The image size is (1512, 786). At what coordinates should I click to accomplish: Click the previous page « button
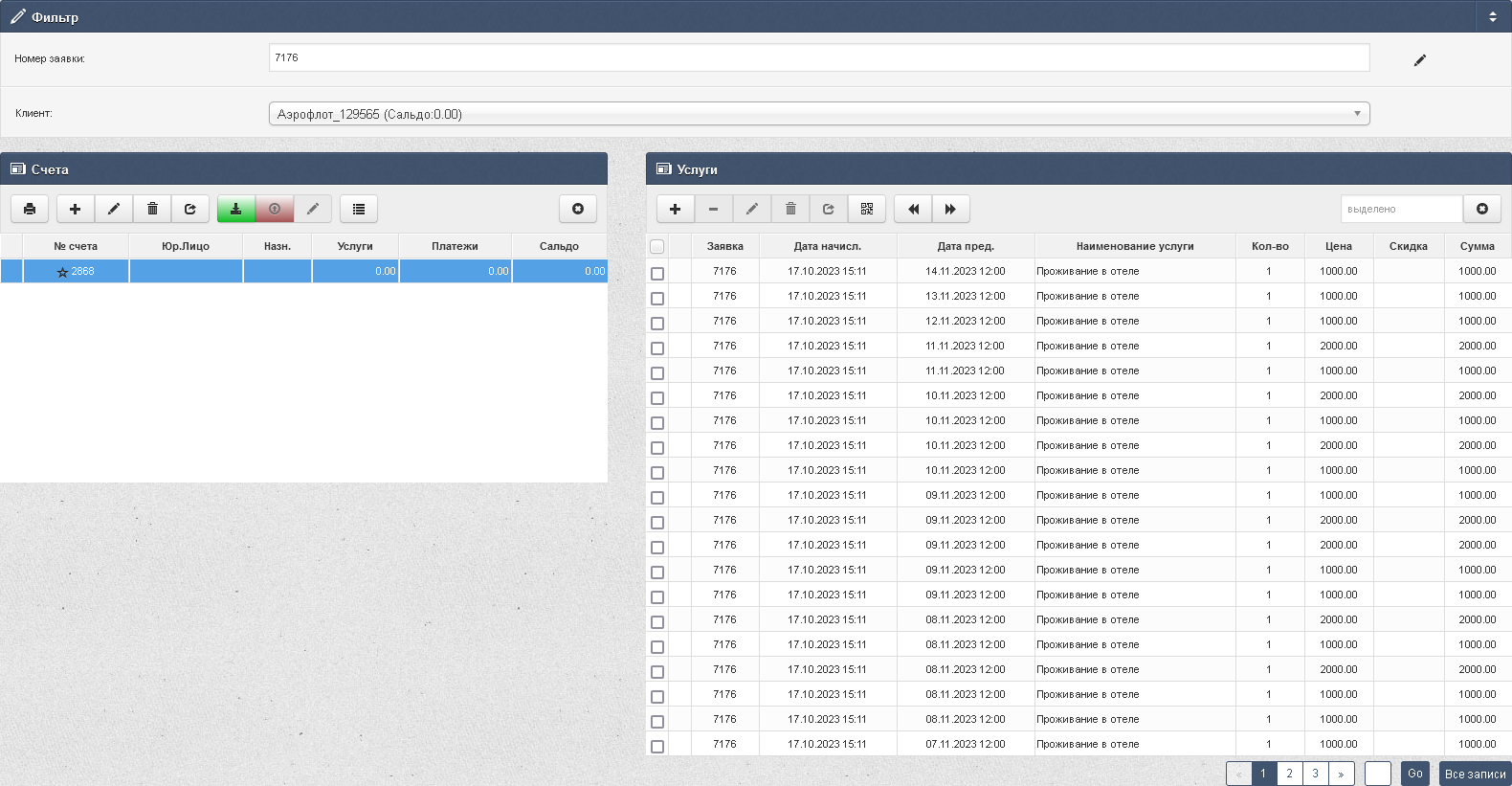pyautogui.click(x=1238, y=774)
